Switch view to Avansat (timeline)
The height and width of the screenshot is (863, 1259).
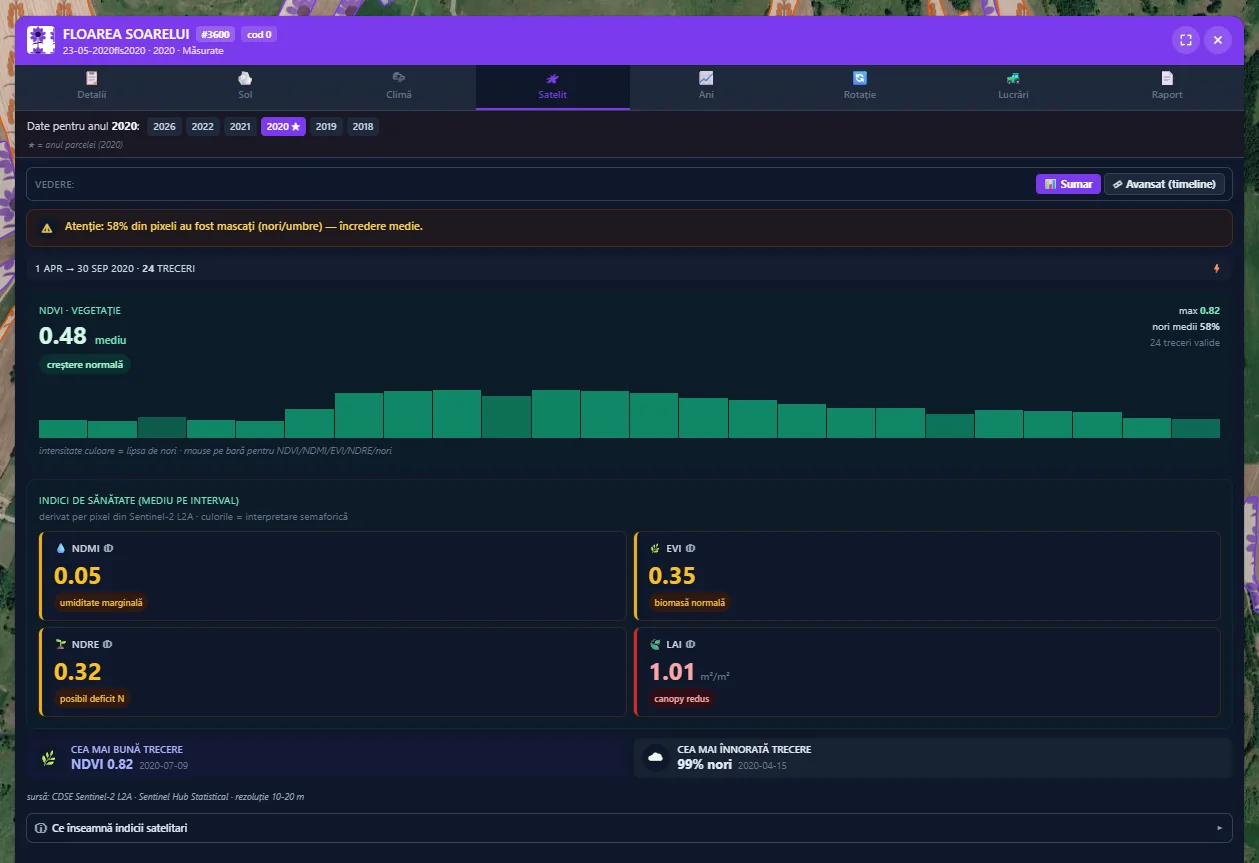pos(1164,184)
